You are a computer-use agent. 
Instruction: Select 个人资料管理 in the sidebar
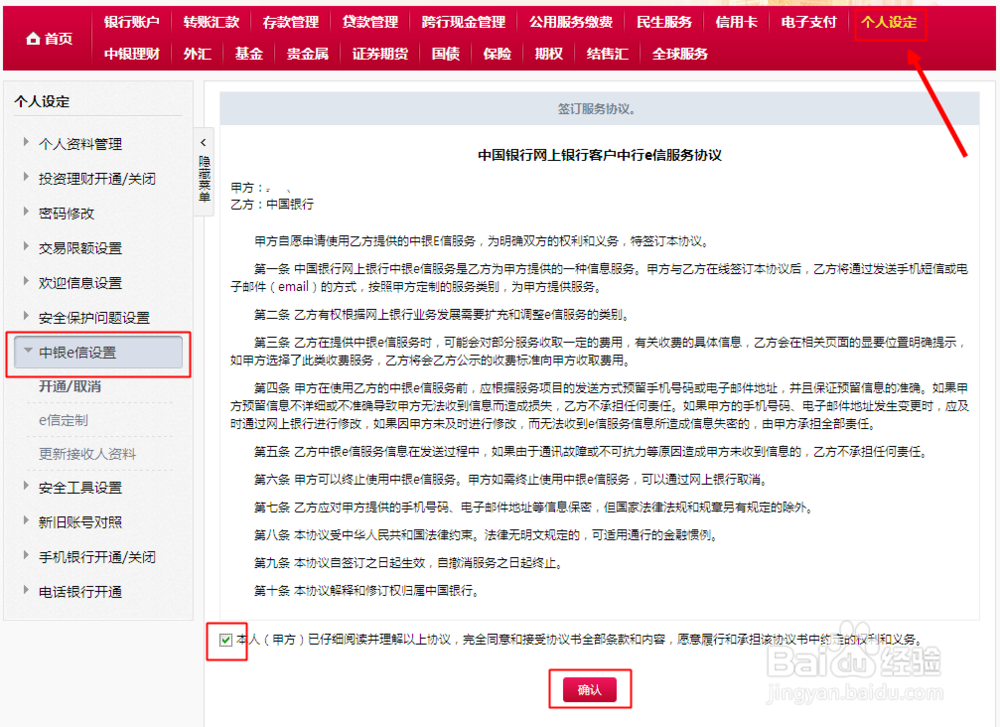click(x=80, y=144)
